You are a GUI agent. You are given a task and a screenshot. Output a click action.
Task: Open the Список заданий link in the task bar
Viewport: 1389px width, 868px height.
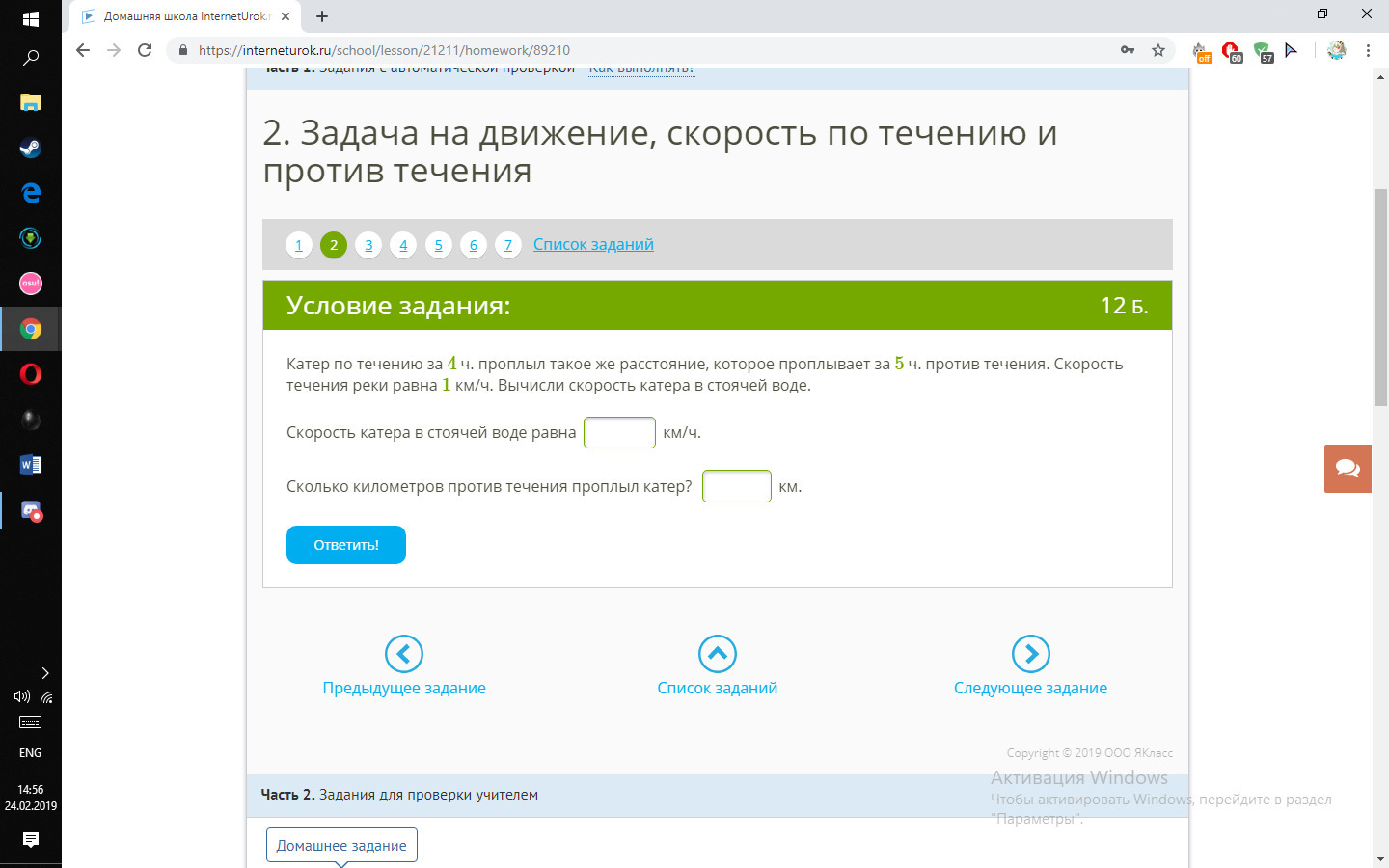593,245
